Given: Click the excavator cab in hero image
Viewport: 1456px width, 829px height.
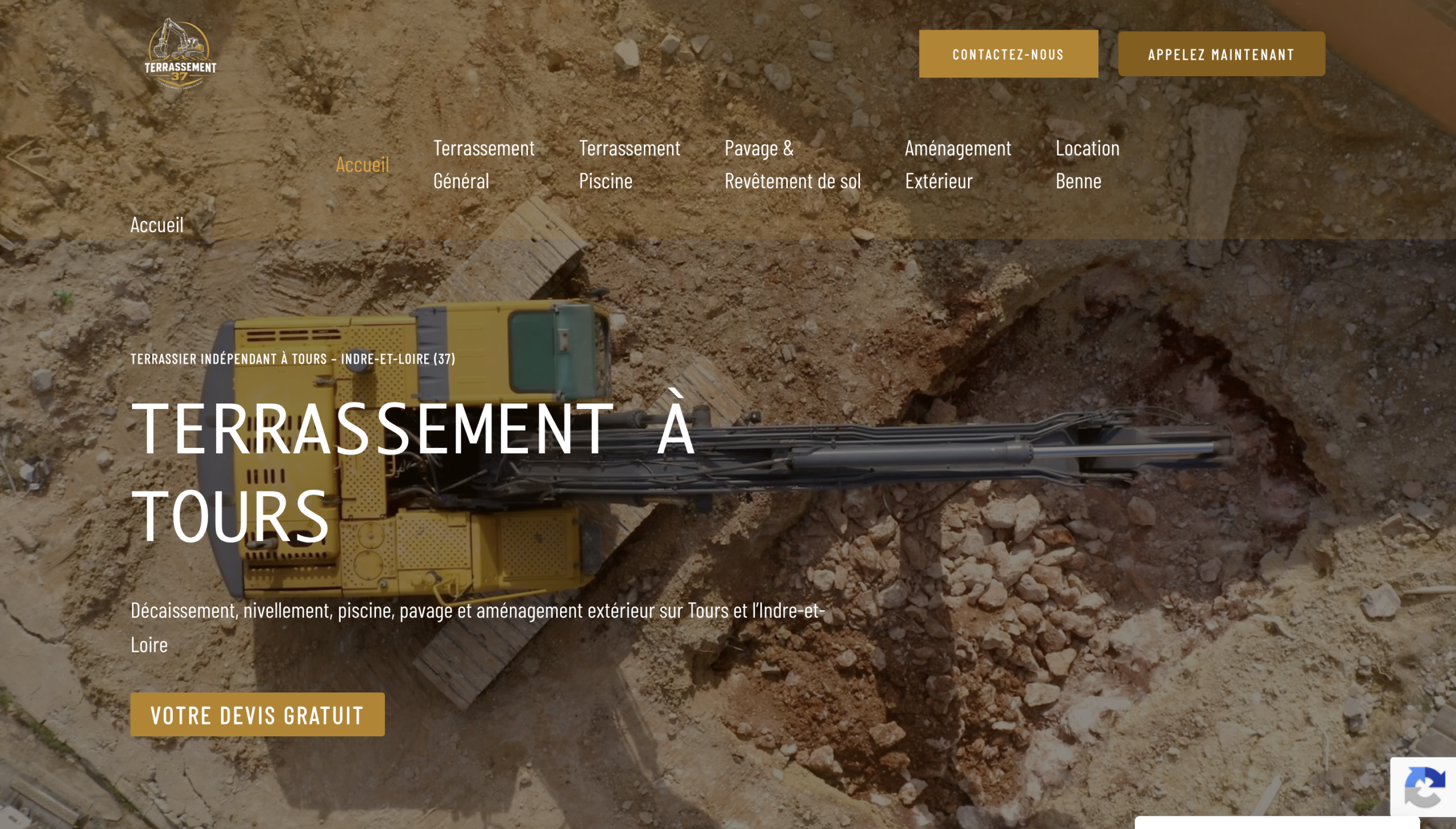Looking at the screenshot, I should tap(555, 353).
